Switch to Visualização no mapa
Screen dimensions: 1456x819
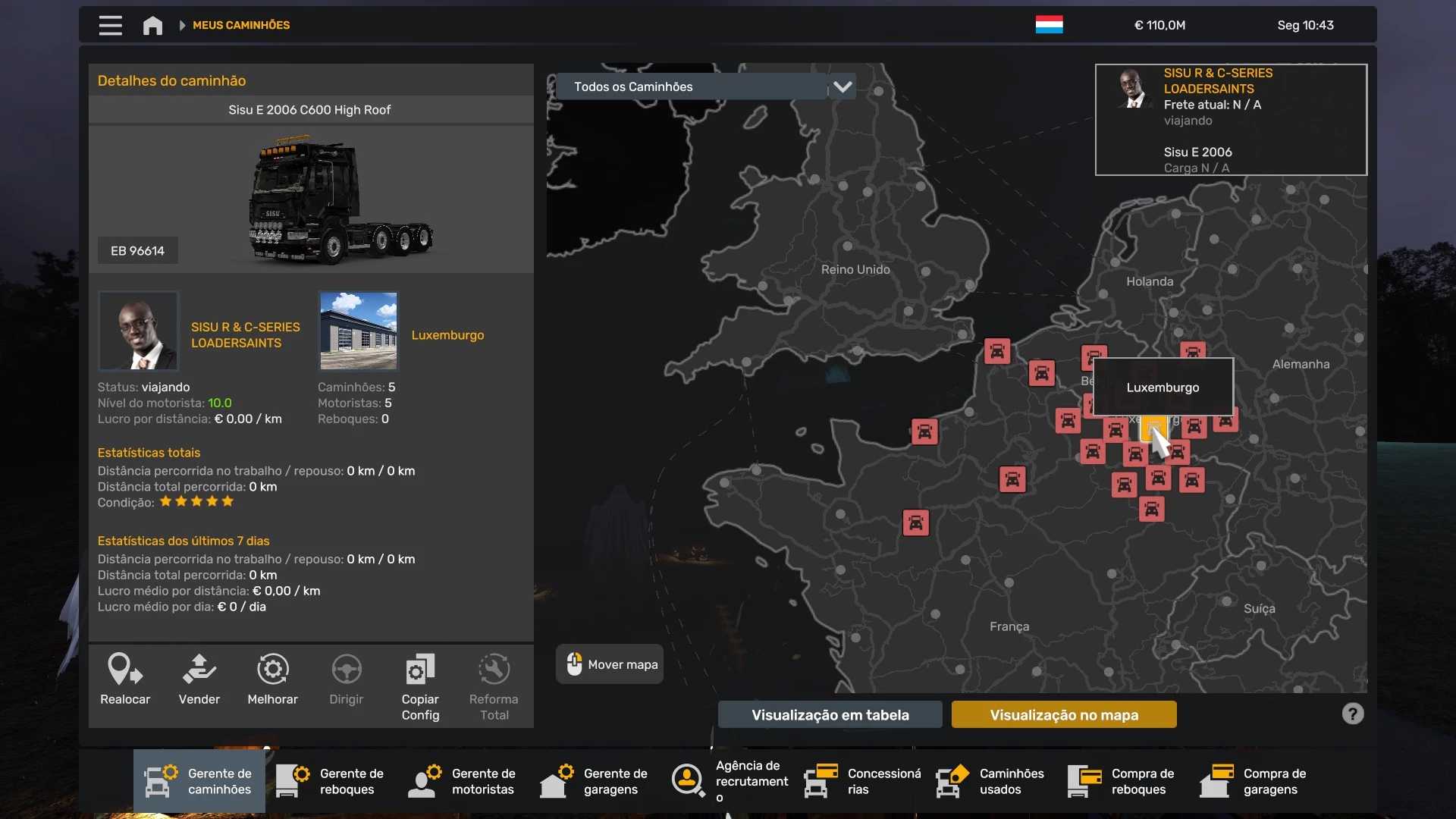point(1063,714)
